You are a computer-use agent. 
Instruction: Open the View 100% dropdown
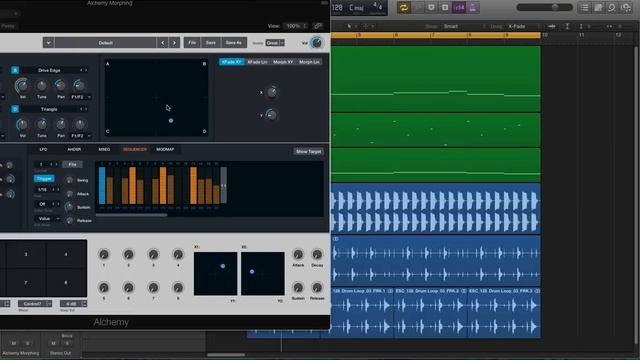coord(296,26)
